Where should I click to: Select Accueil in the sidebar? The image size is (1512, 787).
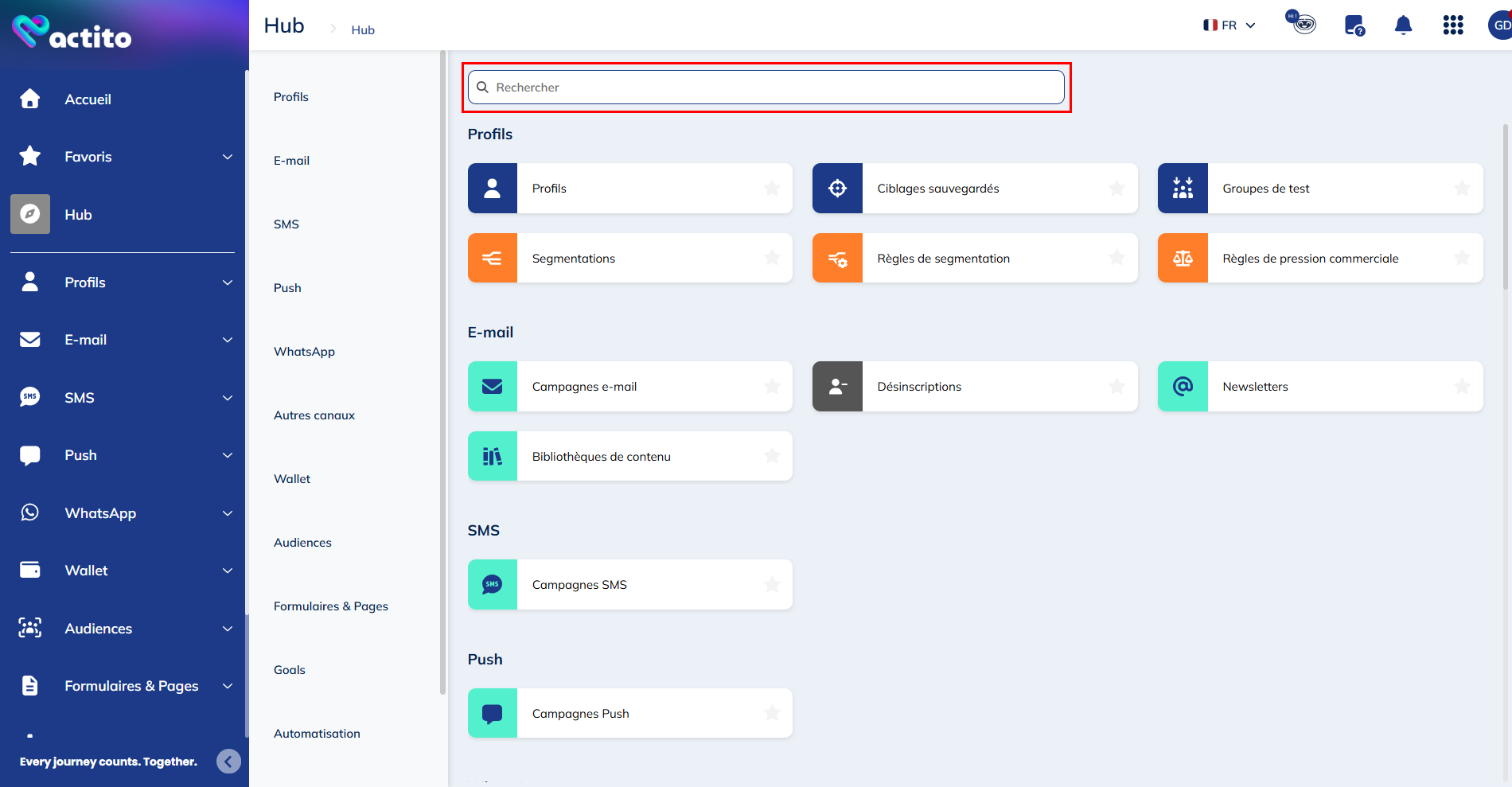[88, 99]
